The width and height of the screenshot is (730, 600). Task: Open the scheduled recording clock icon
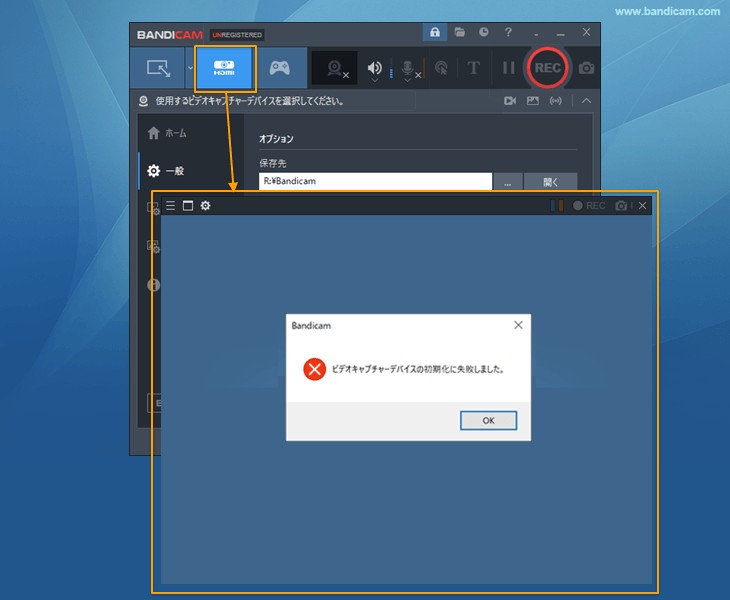[484, 32]
